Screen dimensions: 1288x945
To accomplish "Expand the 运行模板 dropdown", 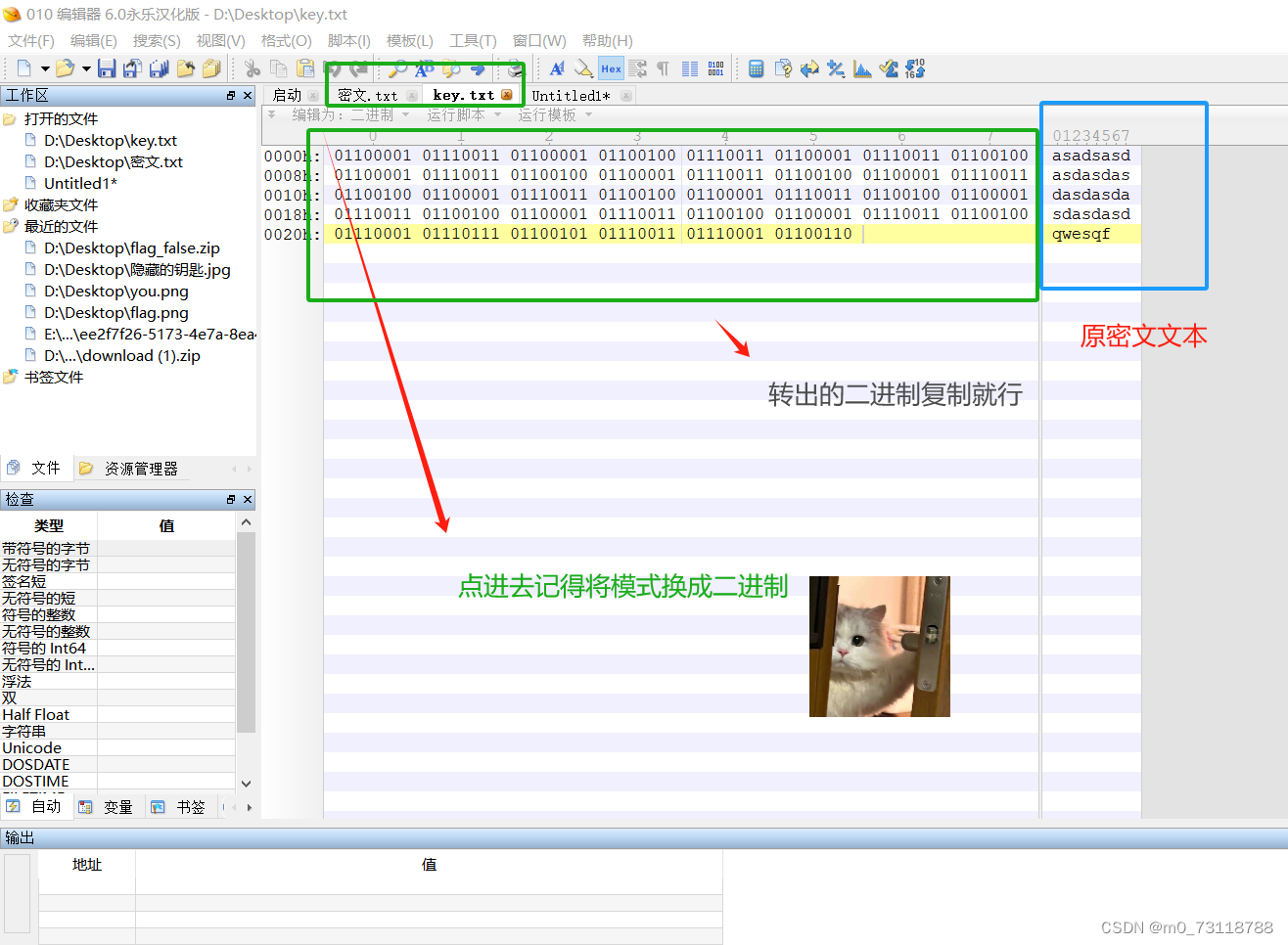I will tap(554, 114).
